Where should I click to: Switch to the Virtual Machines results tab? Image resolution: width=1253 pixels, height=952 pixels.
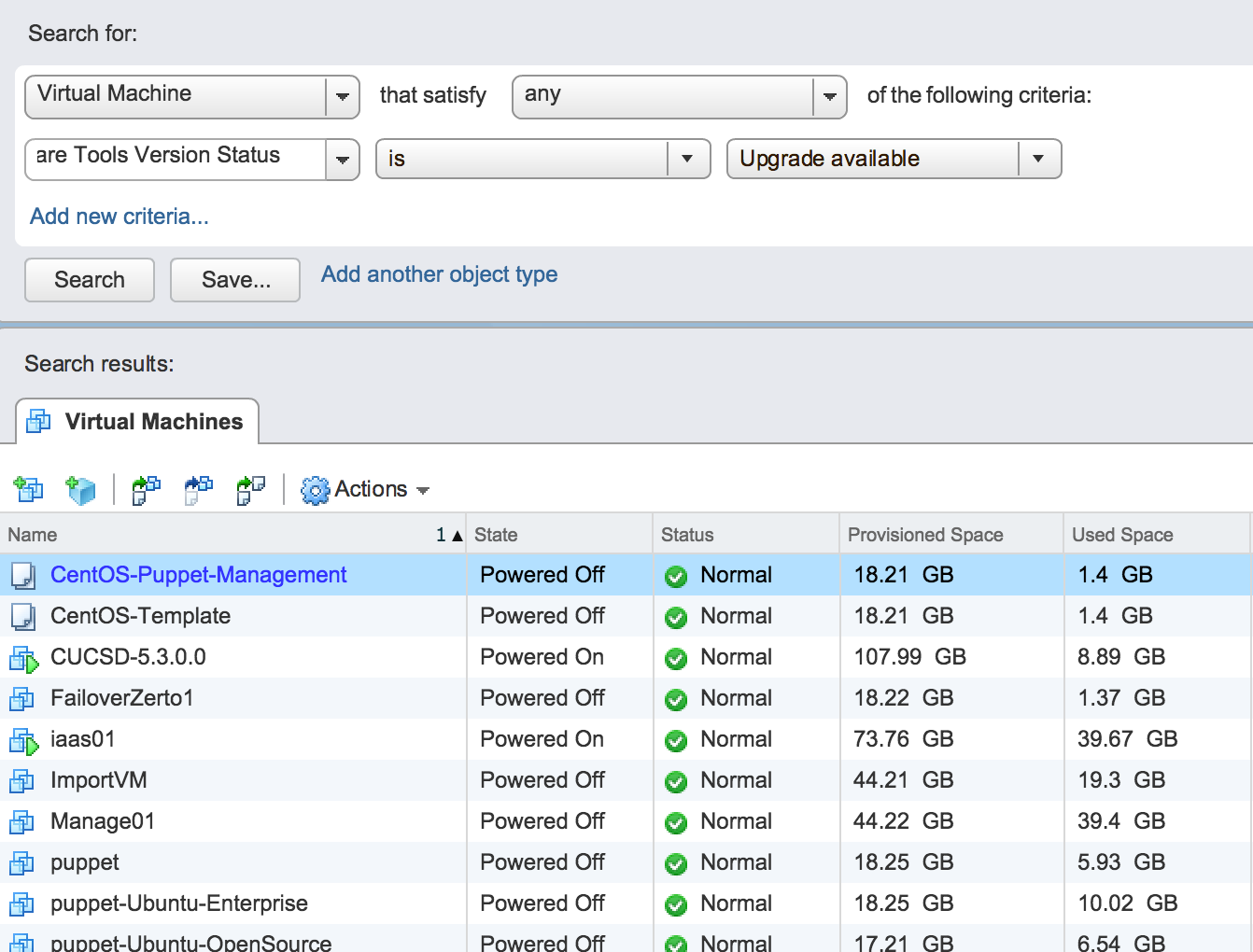(x=138, y=422)
